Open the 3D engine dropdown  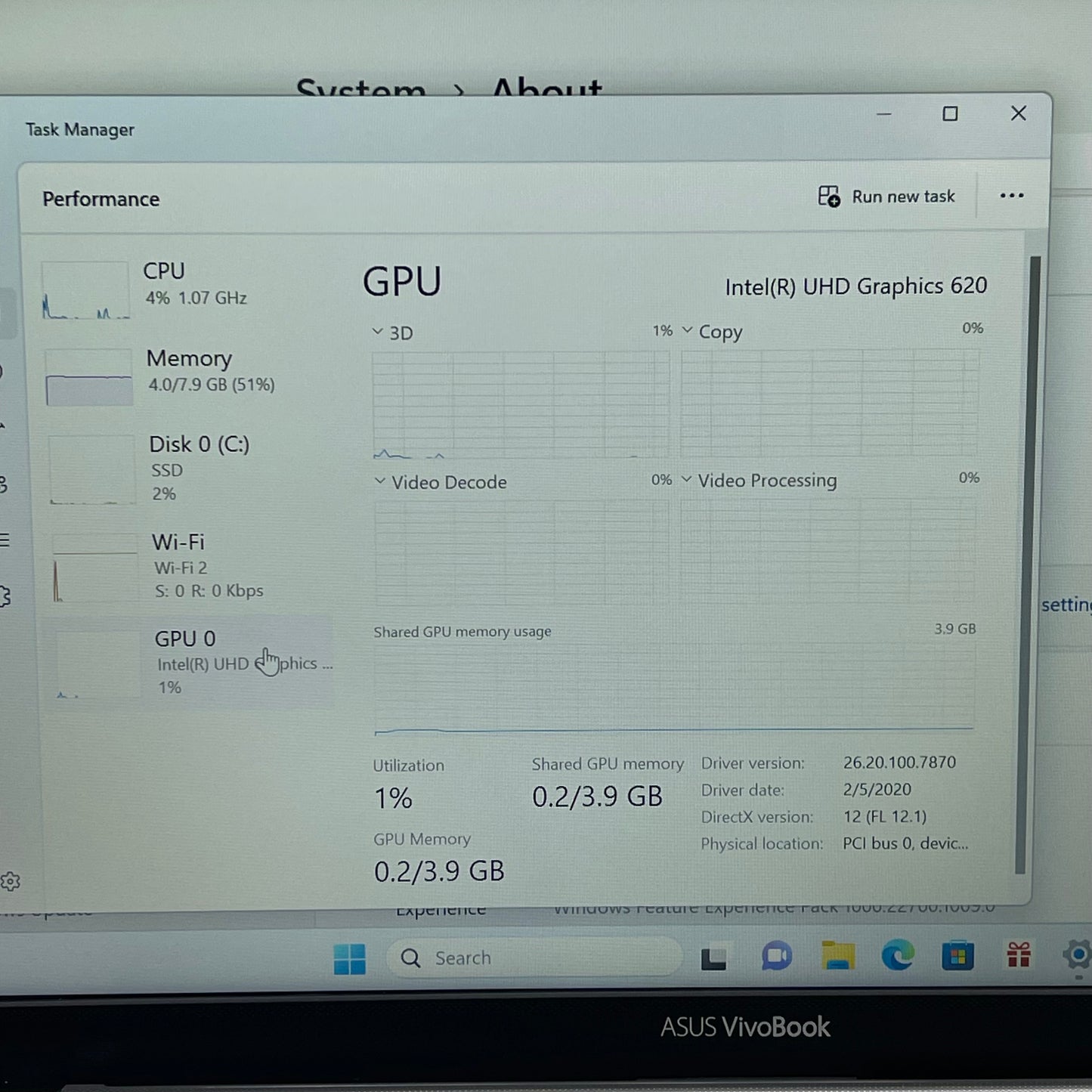point(378,332)
